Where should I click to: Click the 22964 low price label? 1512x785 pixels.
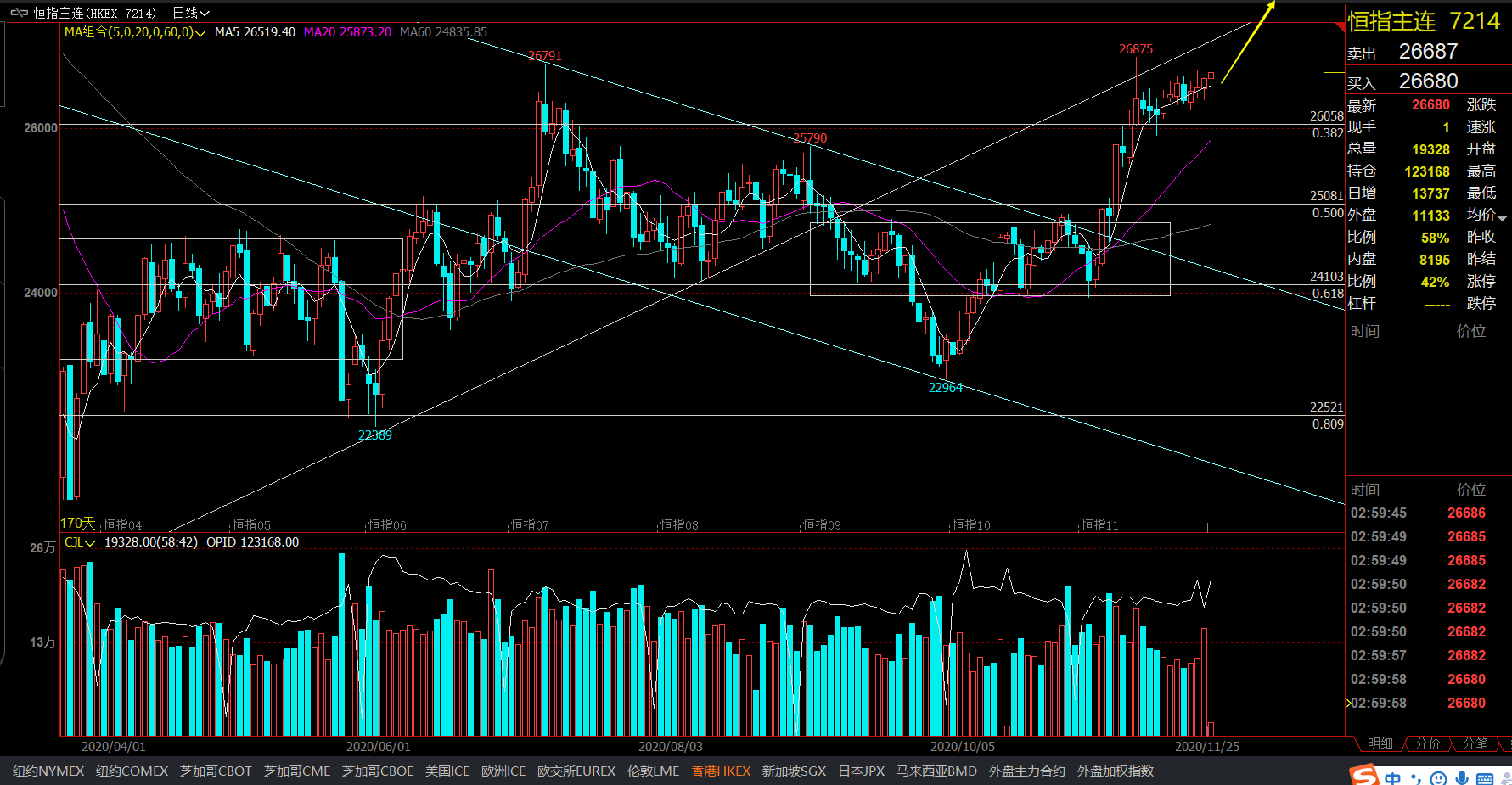(945, 388)
